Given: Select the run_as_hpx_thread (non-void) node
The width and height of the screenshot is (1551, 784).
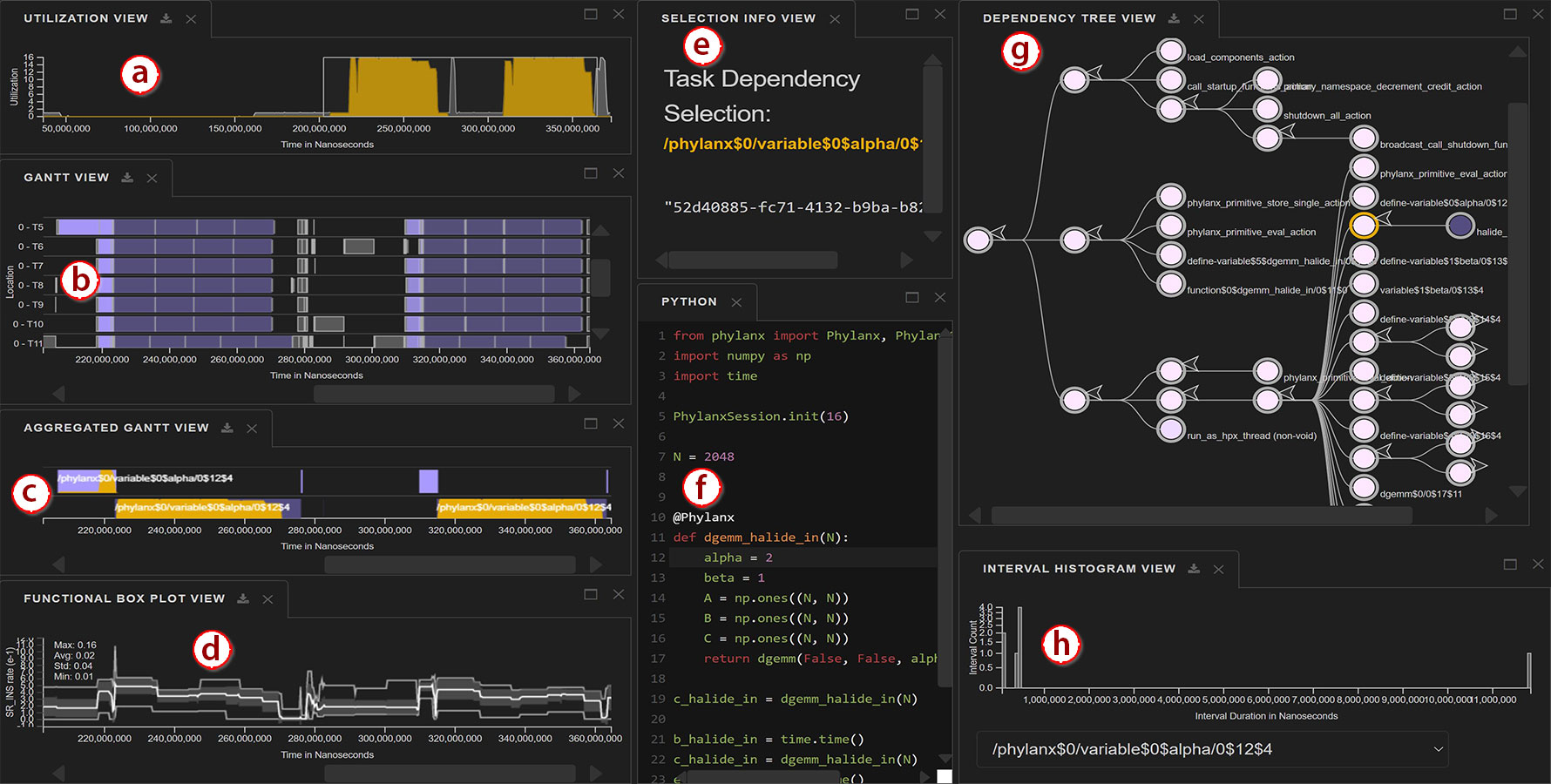Looking at the screenshot, I should click(x=1171, y=429).
